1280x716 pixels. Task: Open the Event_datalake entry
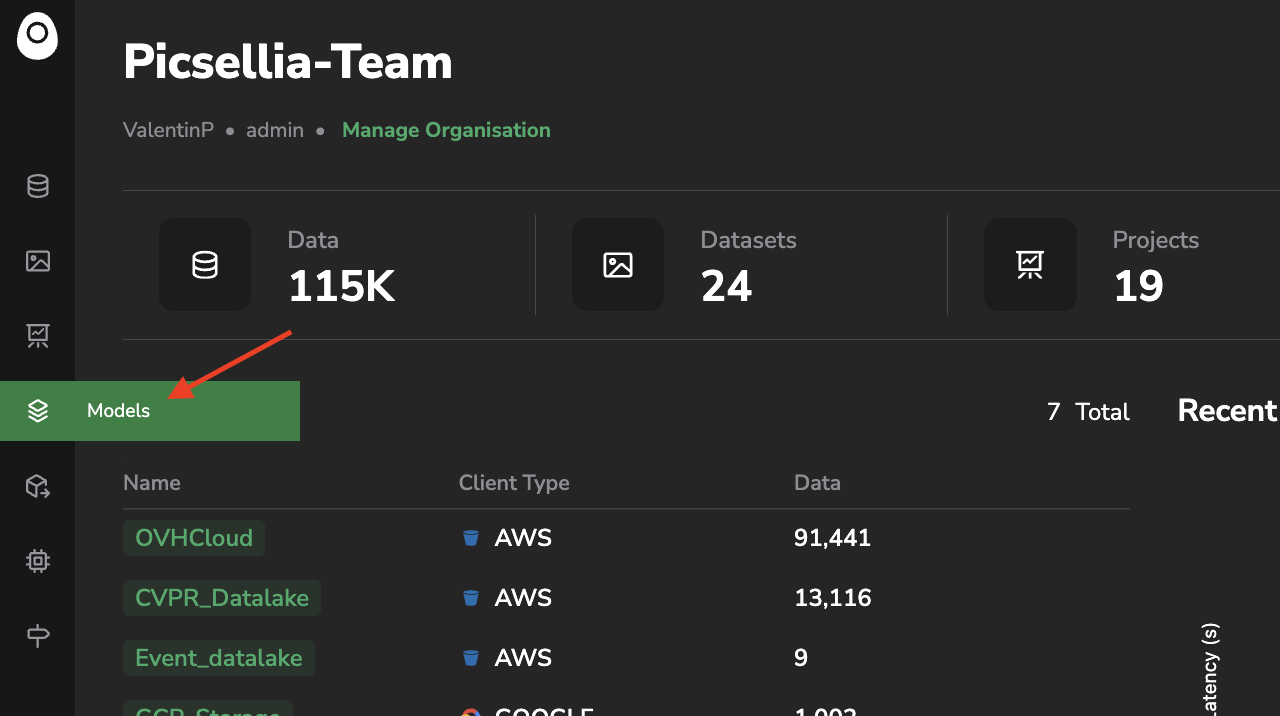(x=219, y=658)
